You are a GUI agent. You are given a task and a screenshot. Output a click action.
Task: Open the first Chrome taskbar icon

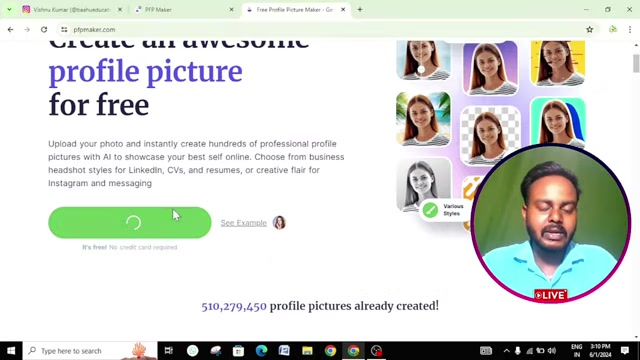point(330,351)
